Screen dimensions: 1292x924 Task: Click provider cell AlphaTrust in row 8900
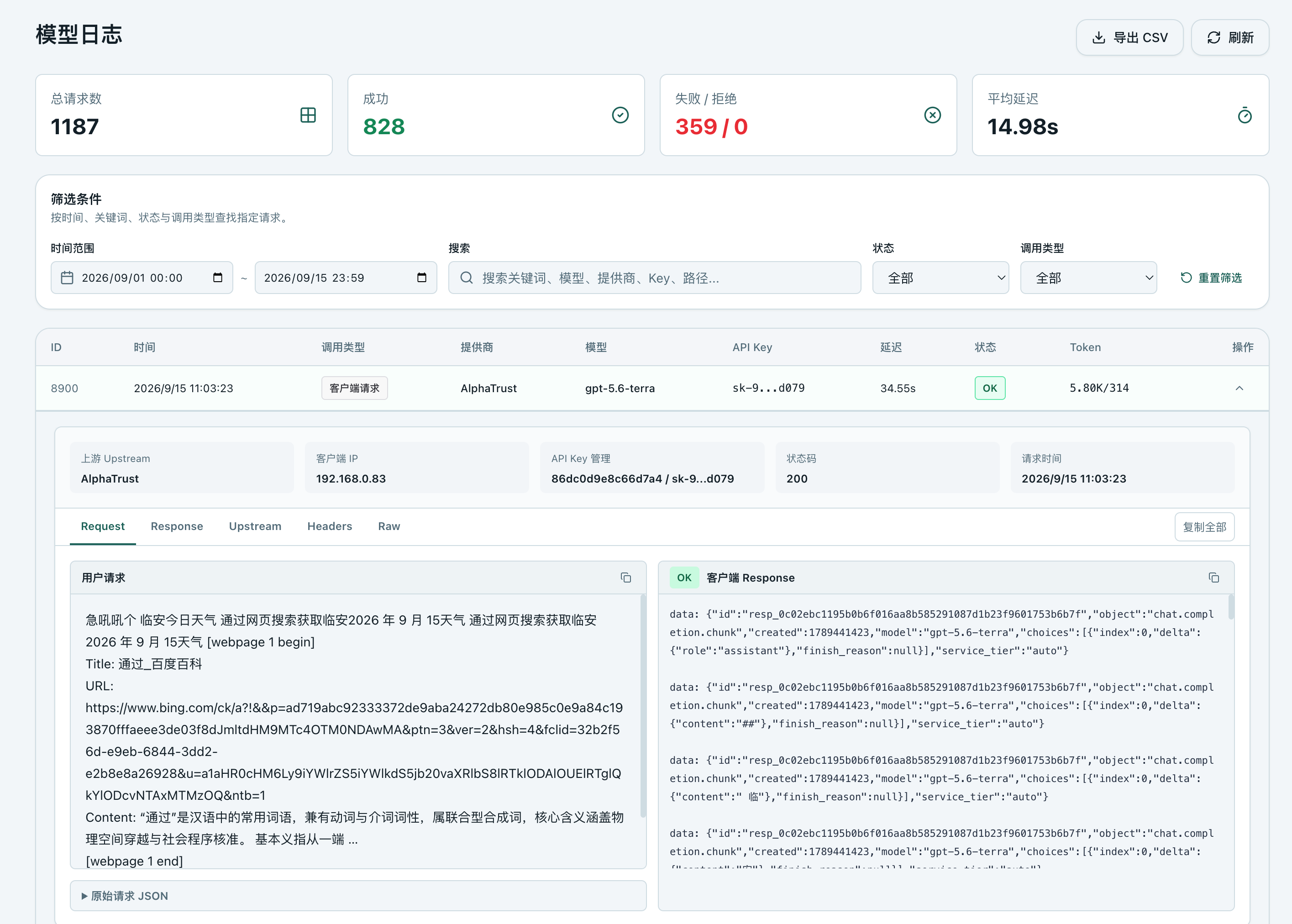(x=488, y=388)
